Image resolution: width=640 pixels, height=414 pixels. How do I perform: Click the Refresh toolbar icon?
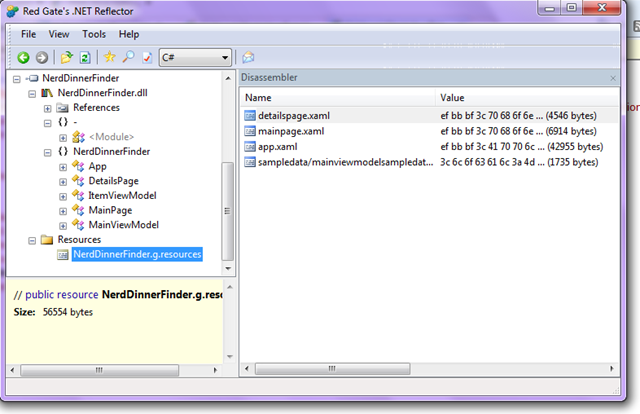[x=85, y=58]
